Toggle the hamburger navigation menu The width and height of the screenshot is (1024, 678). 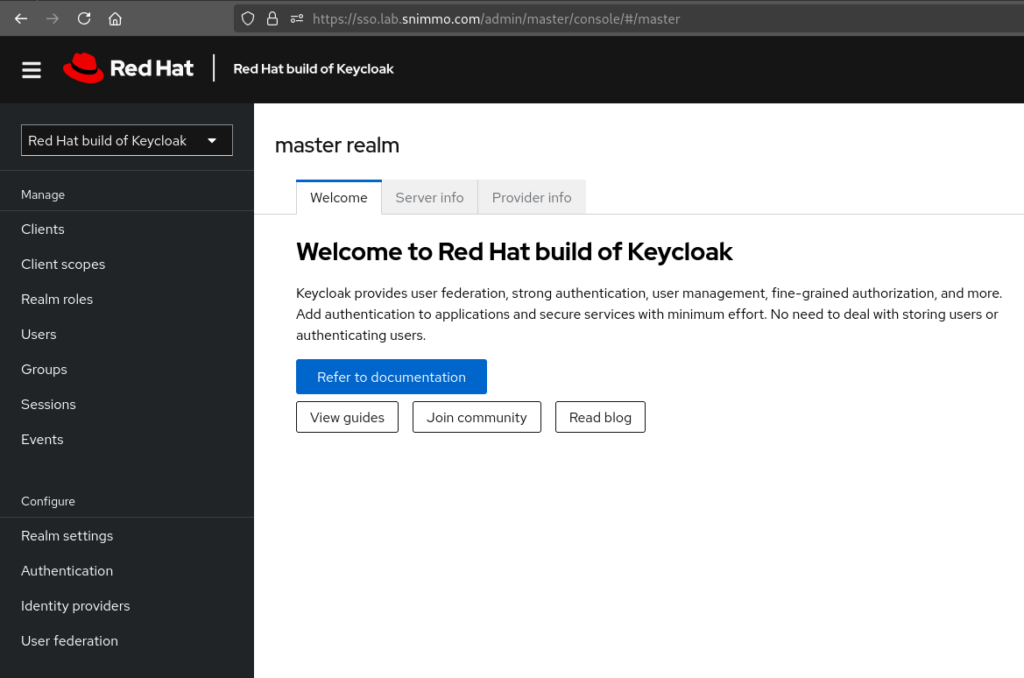(x=31, y=69)
